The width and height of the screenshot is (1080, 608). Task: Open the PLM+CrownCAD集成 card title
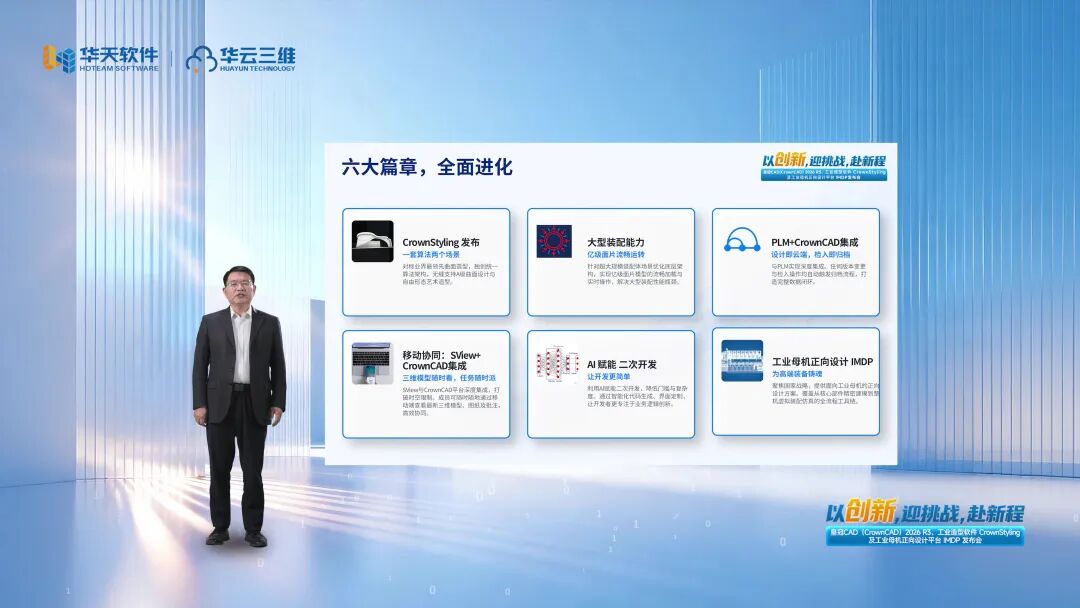814,242
